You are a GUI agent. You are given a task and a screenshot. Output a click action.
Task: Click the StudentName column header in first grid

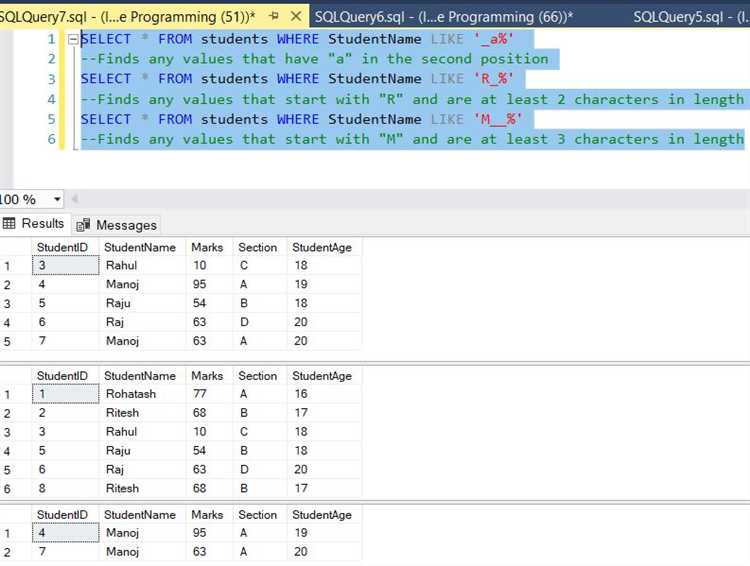(x=139, y=247)
